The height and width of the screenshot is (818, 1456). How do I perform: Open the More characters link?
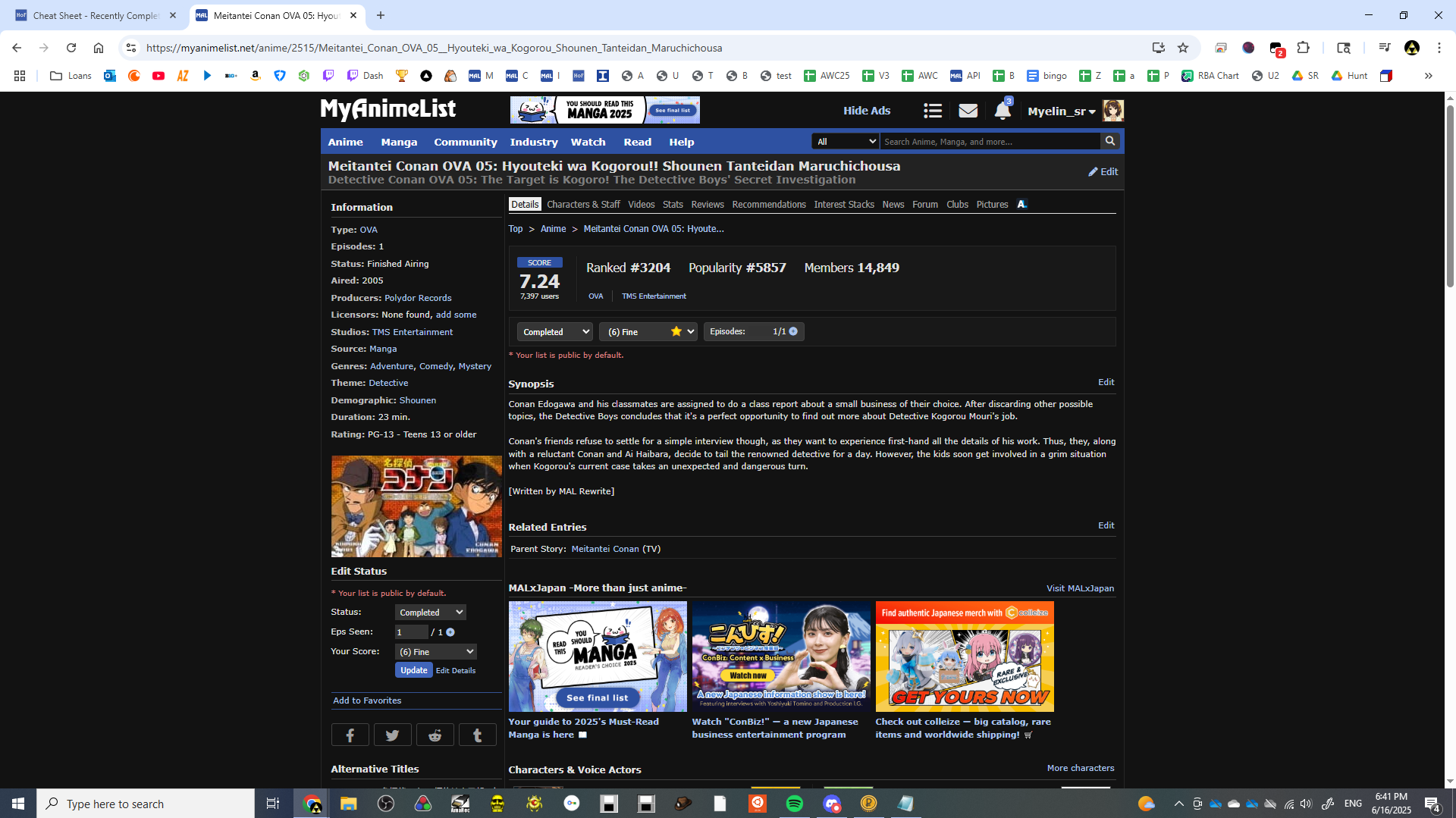(1081, 768)
